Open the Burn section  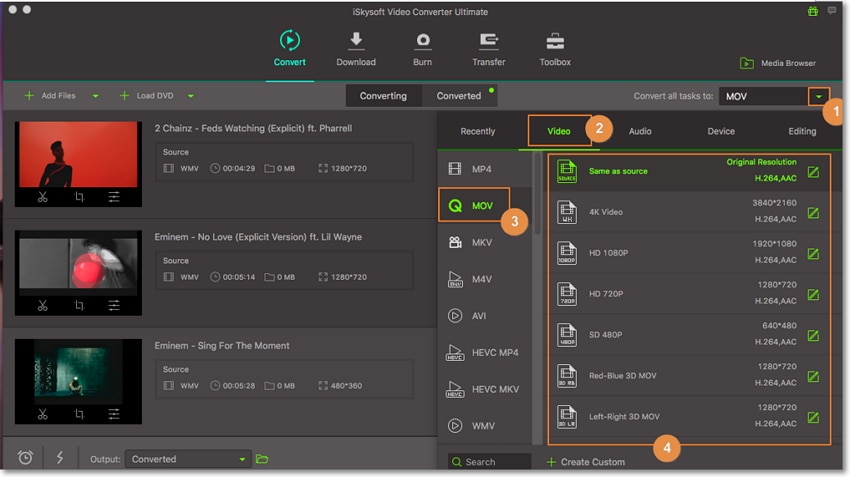pyautogui.click(x=422, y=48)
